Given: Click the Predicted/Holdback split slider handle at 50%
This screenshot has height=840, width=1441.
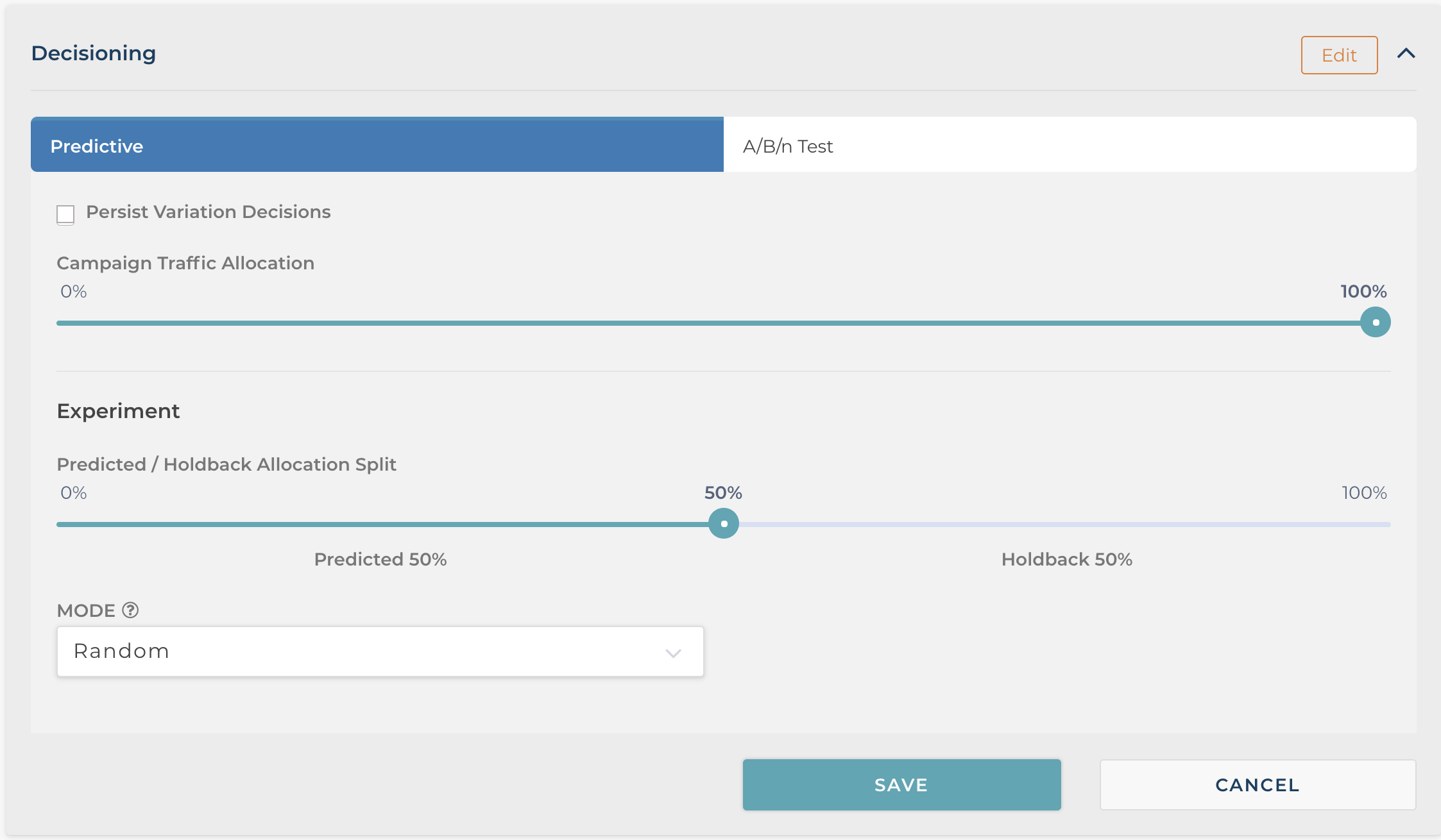Looking at the screenshot, I should coord(724,523).
